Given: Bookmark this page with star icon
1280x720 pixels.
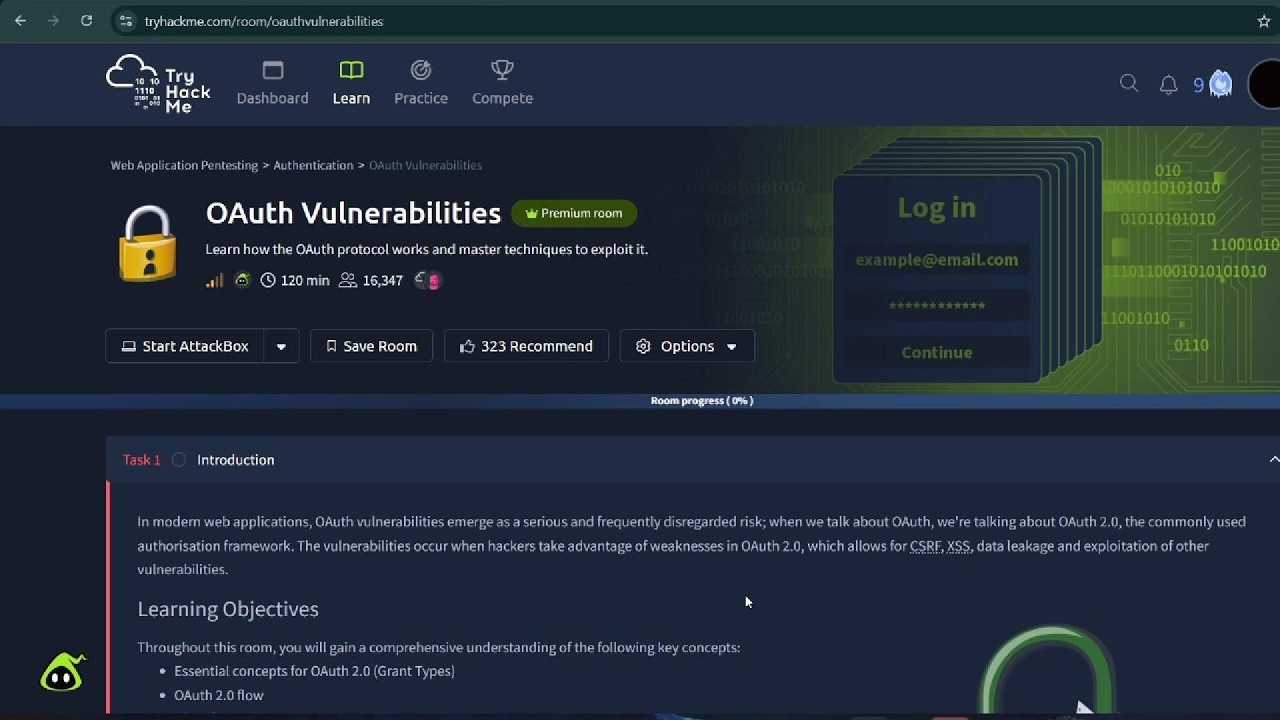Looking at the screenshot, I should [x=1263, y=20].
